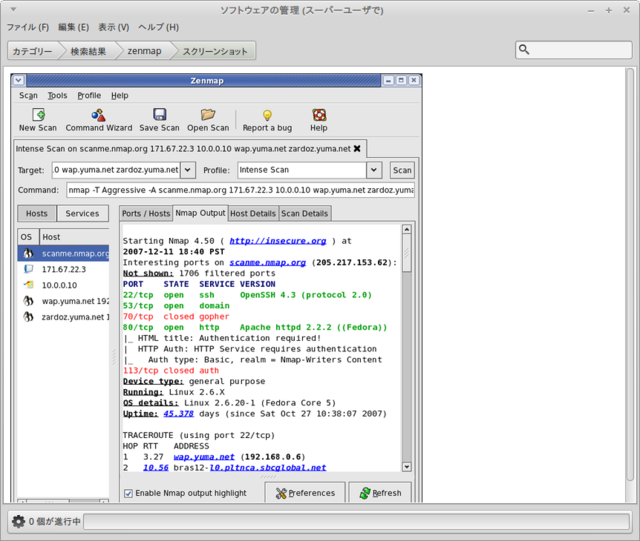Click the Scan button next to Profile

pyautogui.click(x=402, y=170)
